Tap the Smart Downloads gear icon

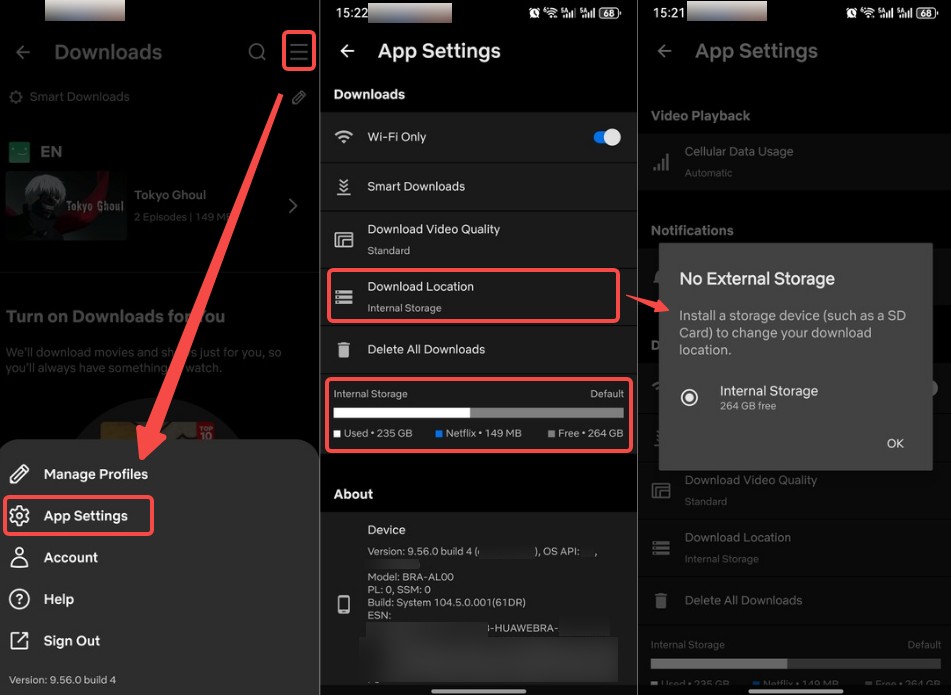tap(15, 97)
